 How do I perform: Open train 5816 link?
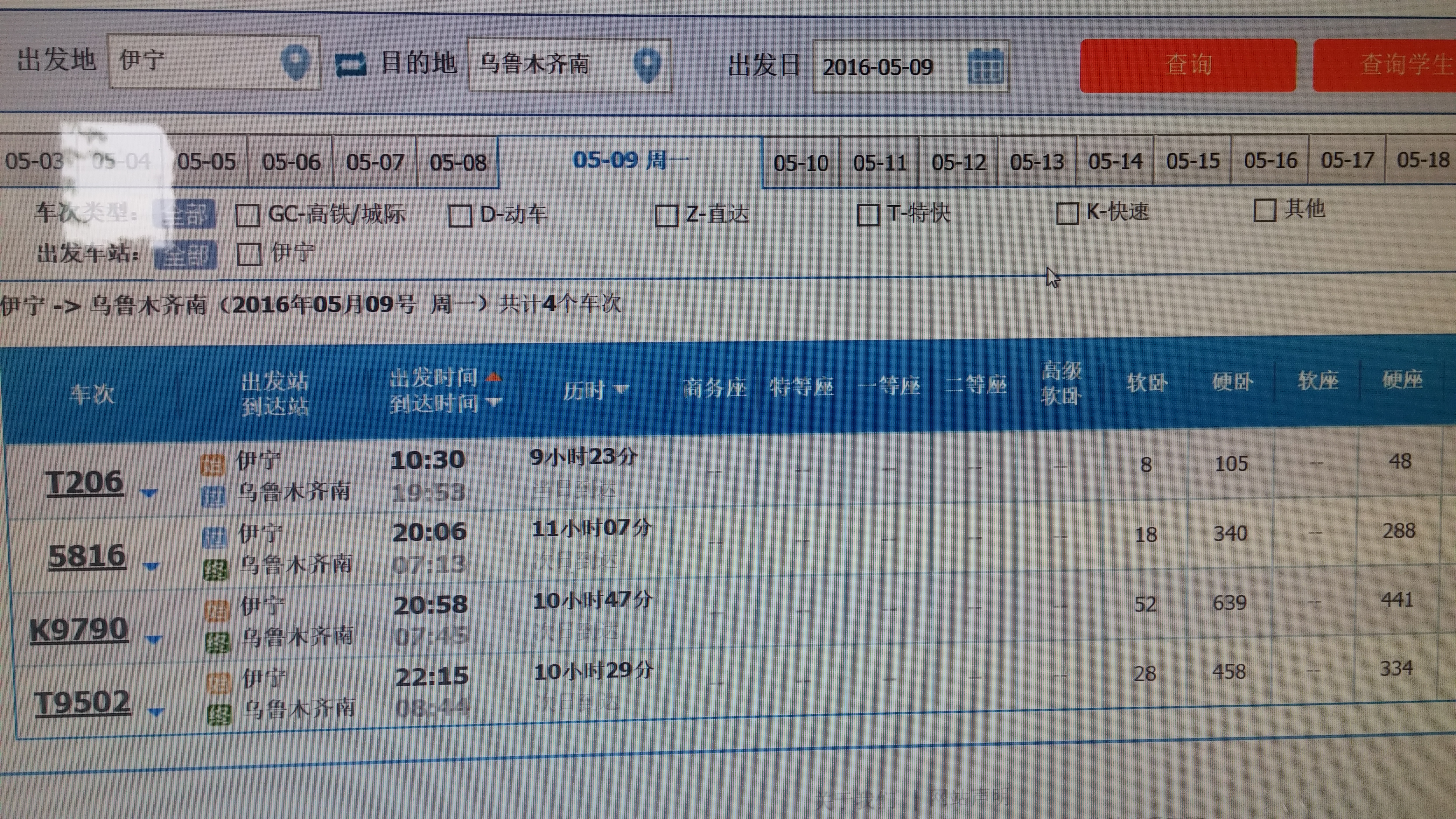point(87,556)
